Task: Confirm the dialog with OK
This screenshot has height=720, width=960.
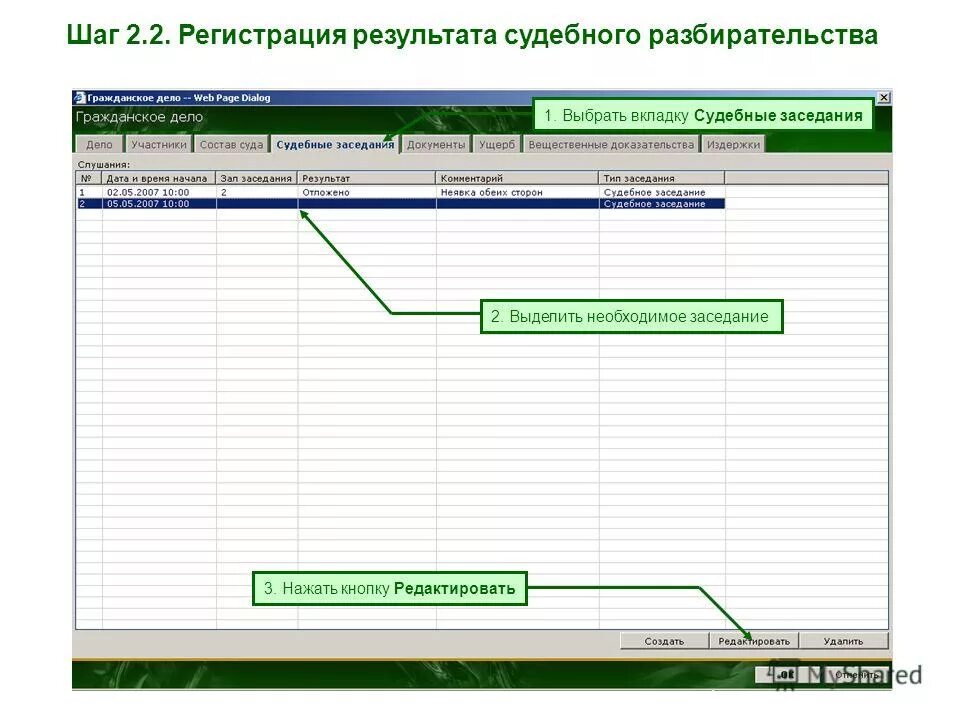Action: point(784,674)
